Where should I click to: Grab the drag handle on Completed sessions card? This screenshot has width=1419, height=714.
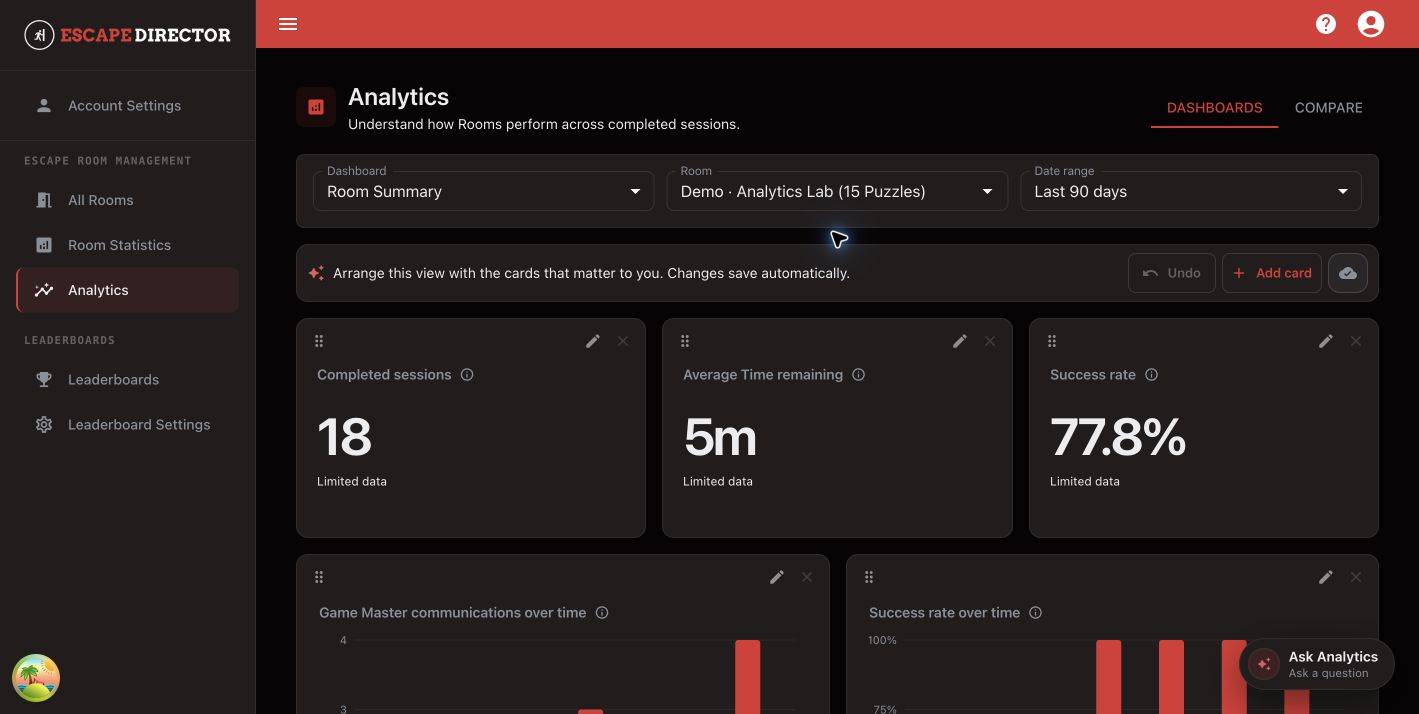pyautogui.click(x=319, y=341)
